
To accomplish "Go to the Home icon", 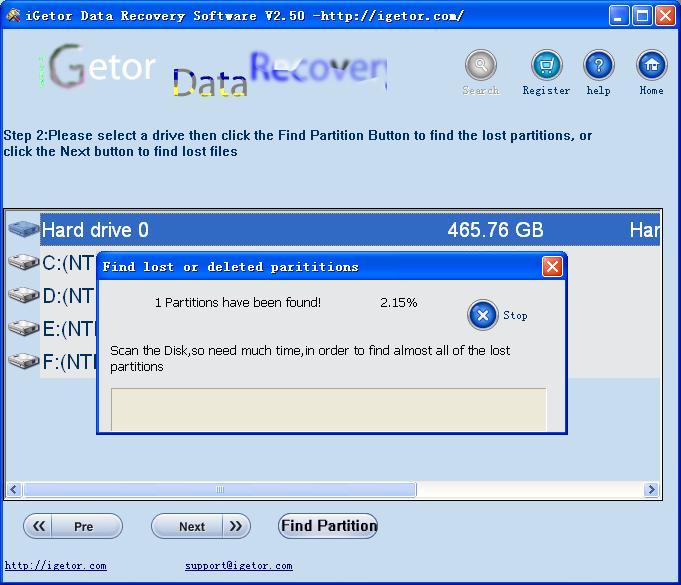I will [651, 65].
